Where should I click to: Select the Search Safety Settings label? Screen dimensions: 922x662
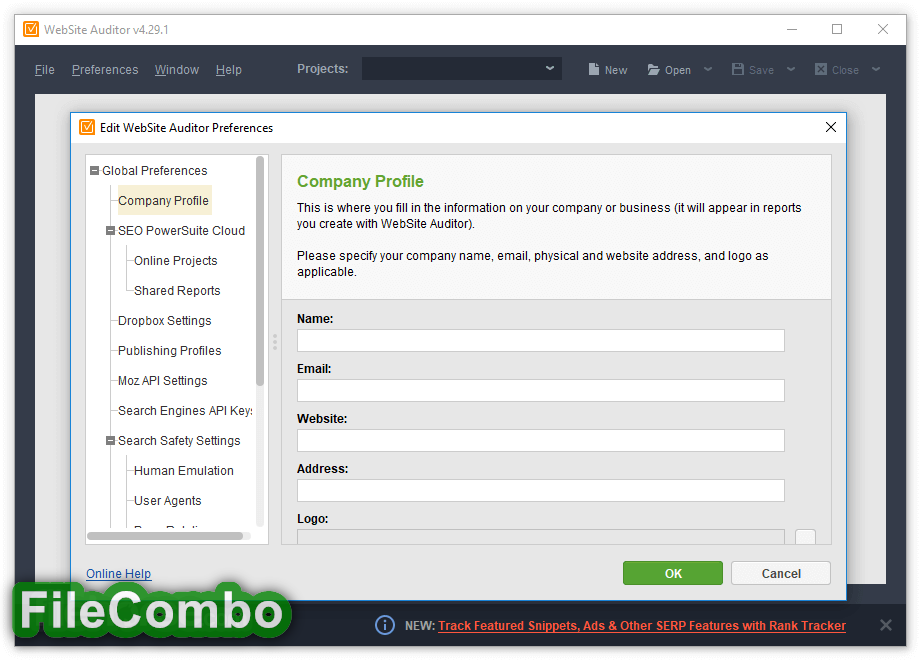click(x=179, y=440)
